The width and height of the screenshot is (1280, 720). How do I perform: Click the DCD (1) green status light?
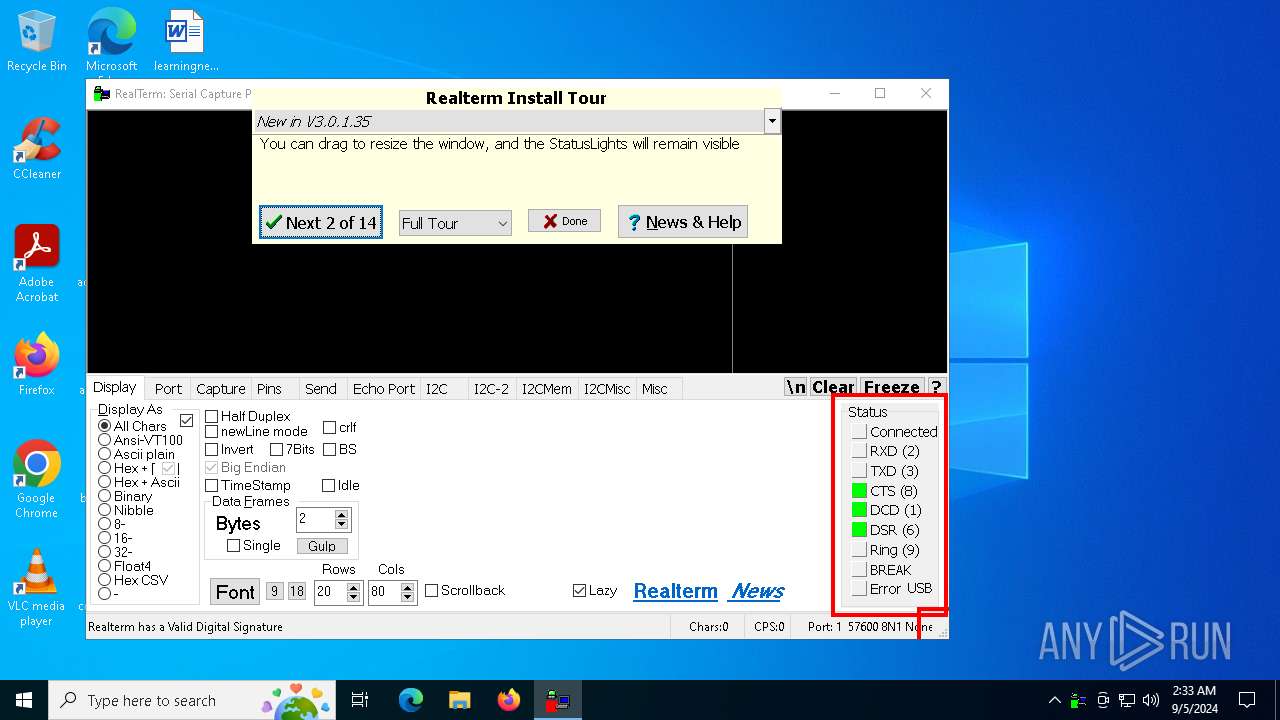[859, 510]
